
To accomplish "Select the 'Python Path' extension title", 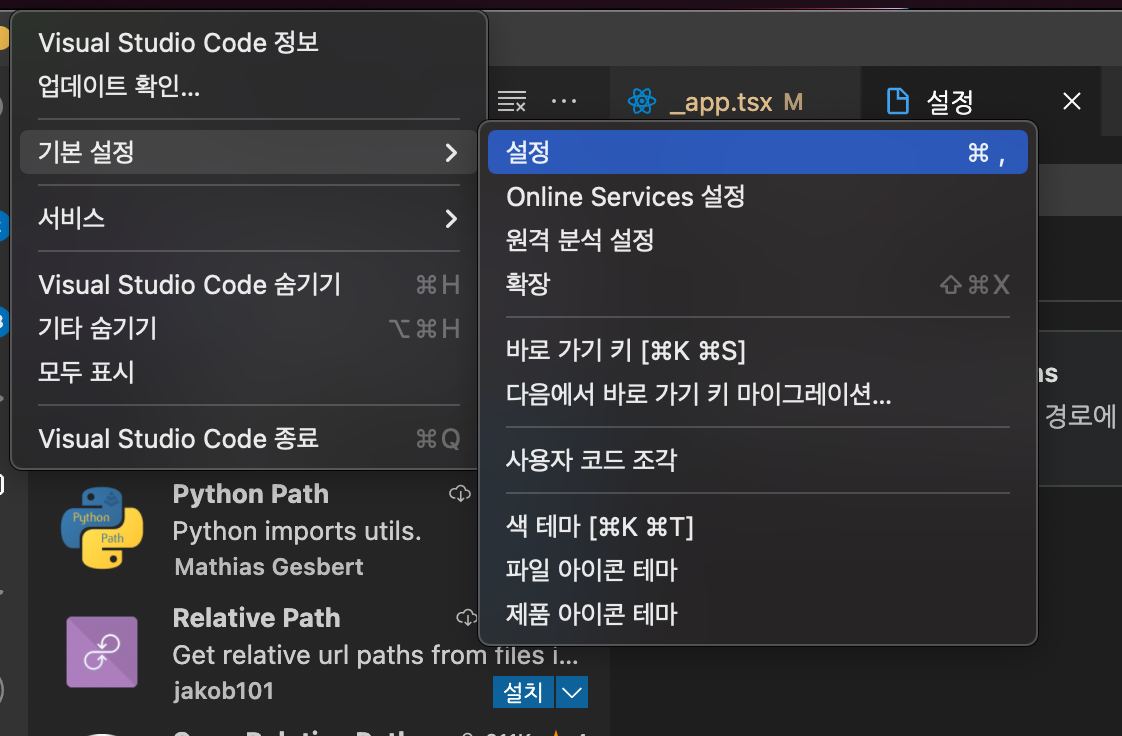I will click(251, 494).
